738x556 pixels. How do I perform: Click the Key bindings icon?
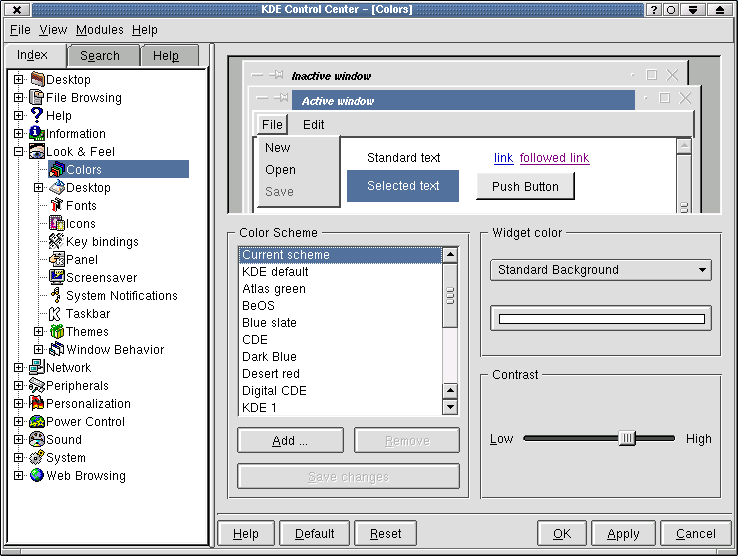[57, 241]
